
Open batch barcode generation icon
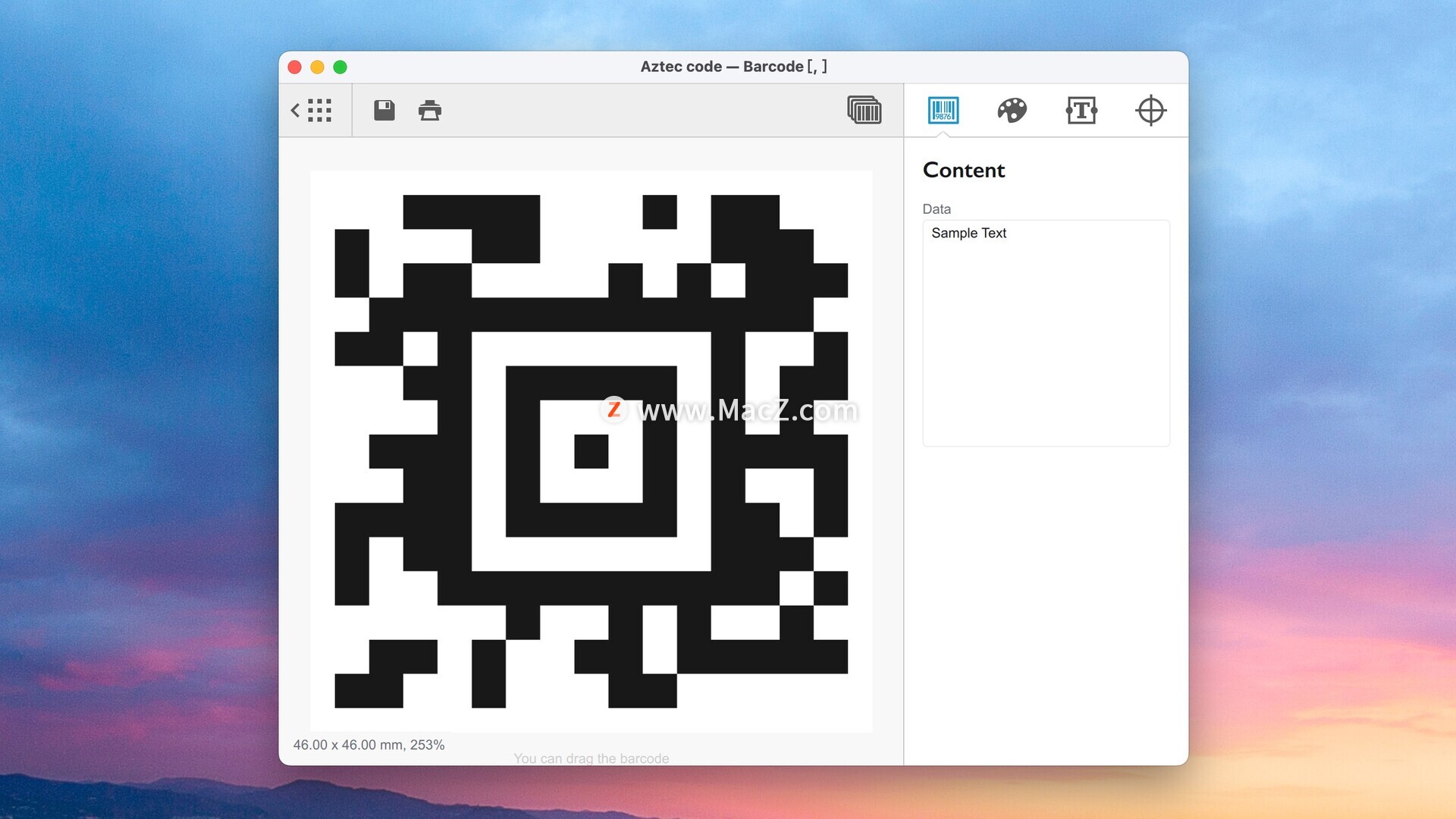point(864,111)
